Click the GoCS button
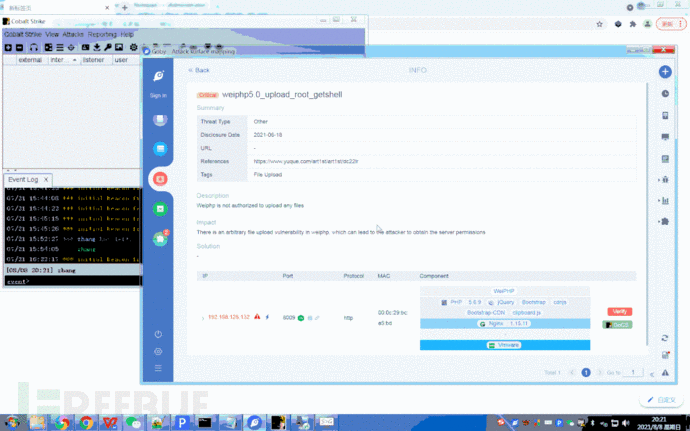Viewport: 690px width, 431px height. (x=617, y=325)
